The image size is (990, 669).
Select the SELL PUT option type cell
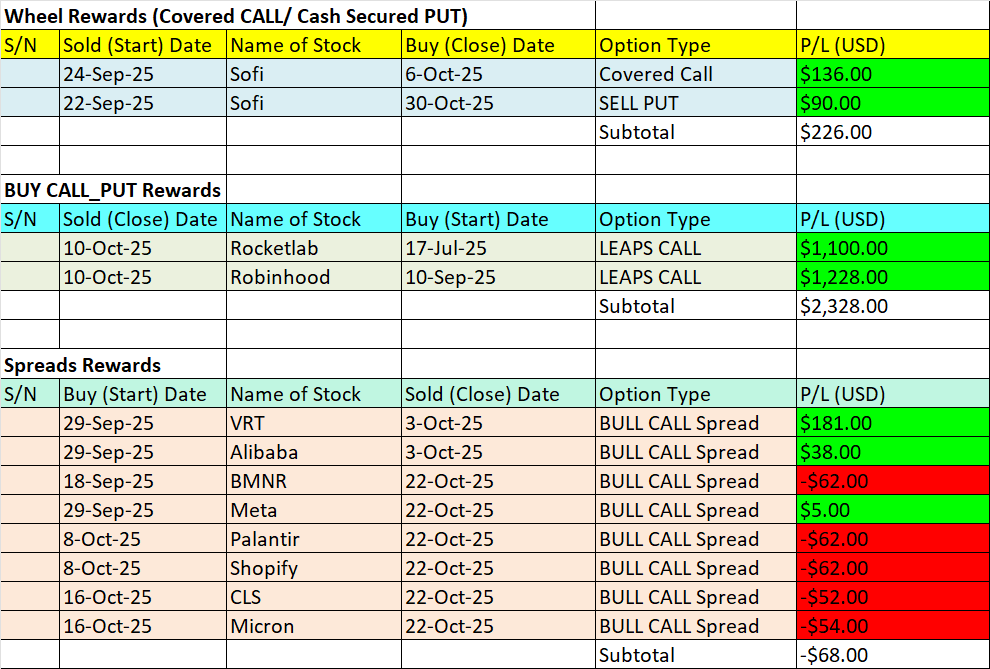tap(695, 103)
